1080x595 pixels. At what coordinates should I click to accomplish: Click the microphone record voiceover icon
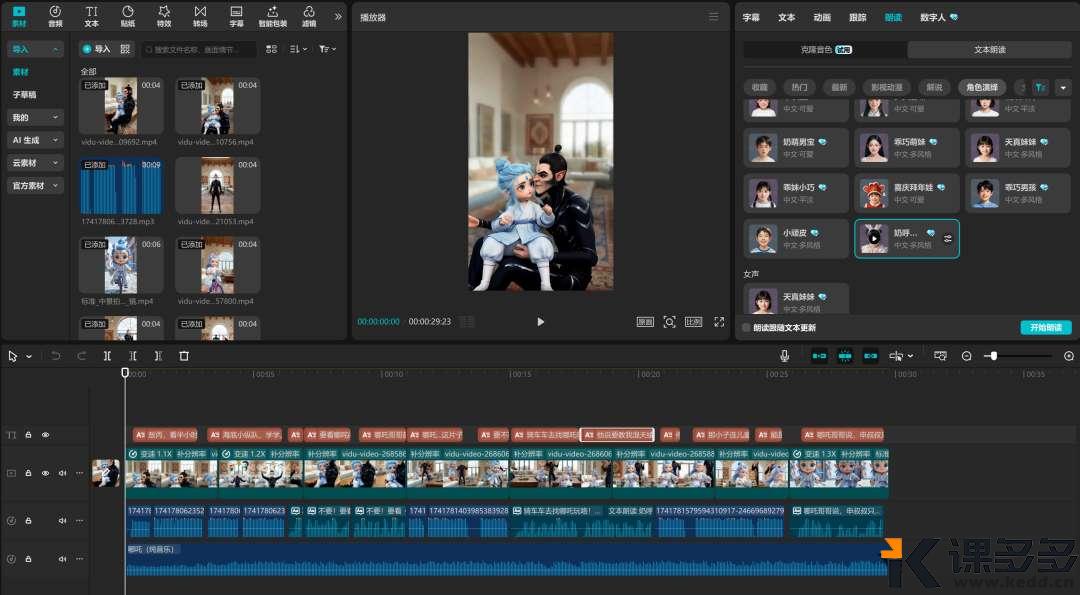coord(784,356)
